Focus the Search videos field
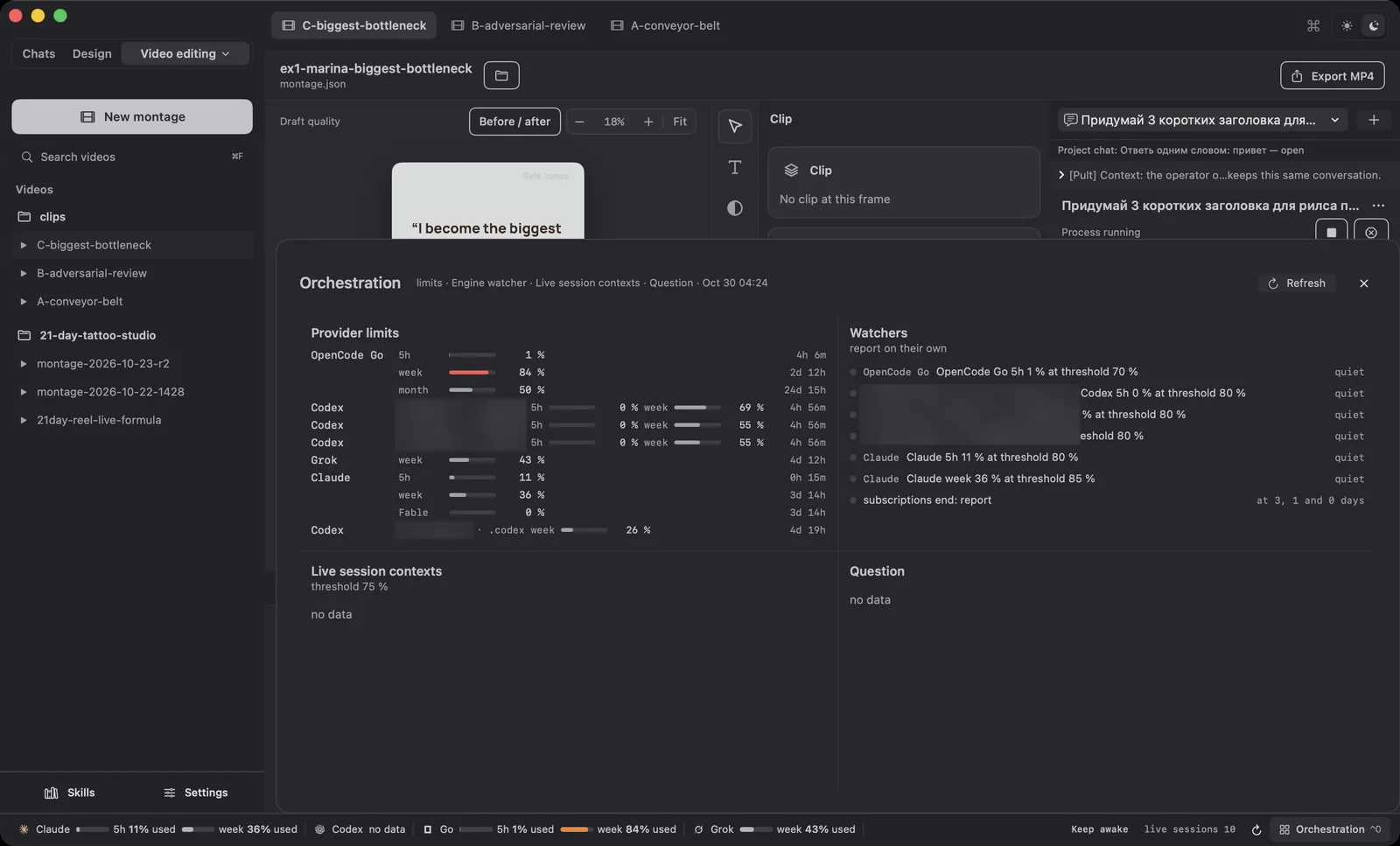Viewport: 1400px width, 846px height. (132, 157)
